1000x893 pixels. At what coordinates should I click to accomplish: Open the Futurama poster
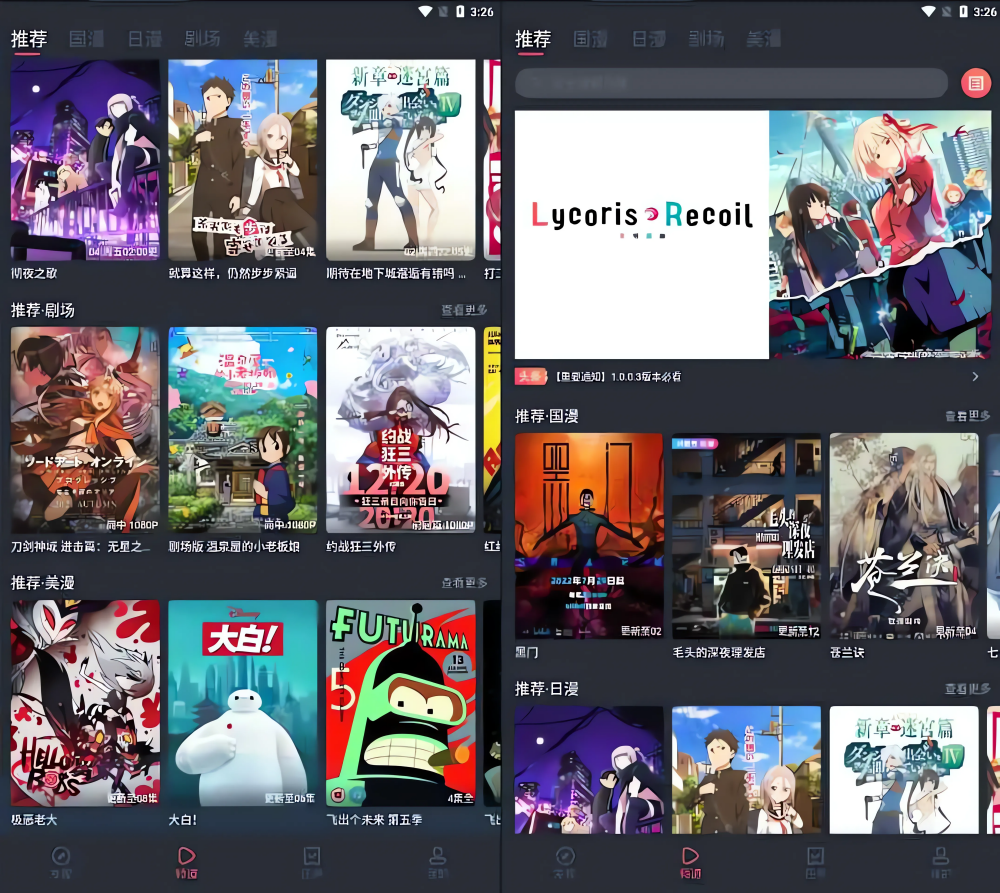click(401, 704)
